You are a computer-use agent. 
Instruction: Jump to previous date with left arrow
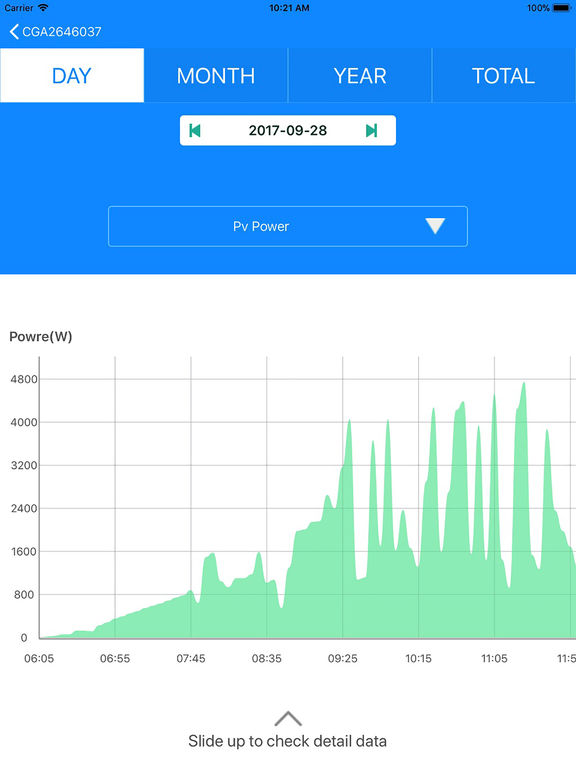coord(195,131)
